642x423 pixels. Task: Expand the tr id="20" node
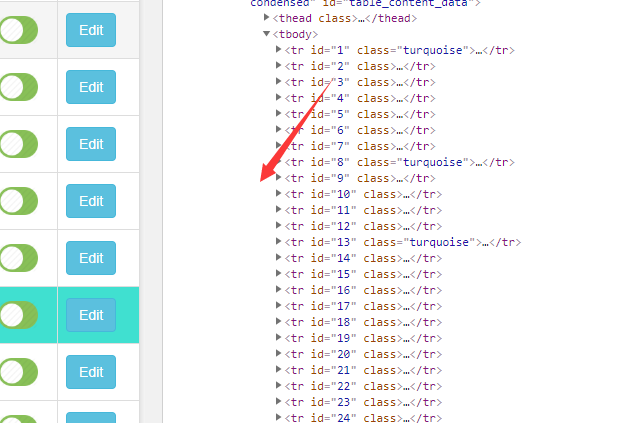pyautogui.click(x=278, y=353)
